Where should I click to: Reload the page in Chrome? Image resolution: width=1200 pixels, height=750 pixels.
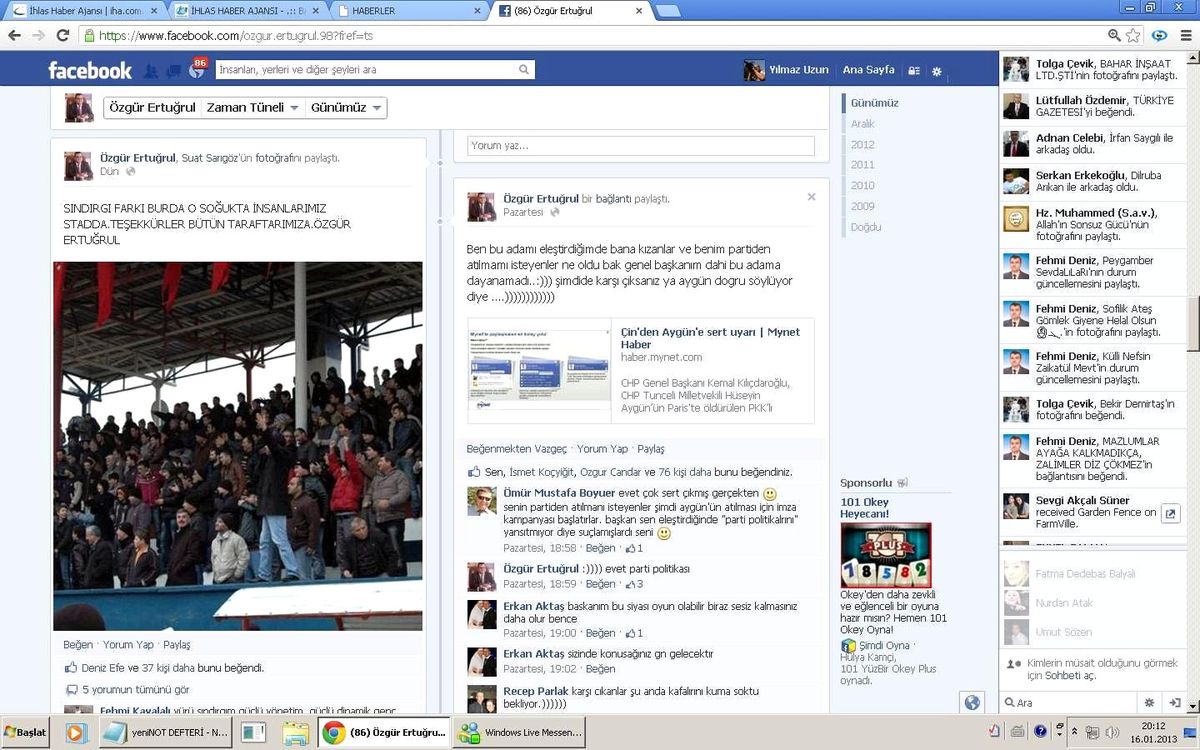[x=63, y=35]
